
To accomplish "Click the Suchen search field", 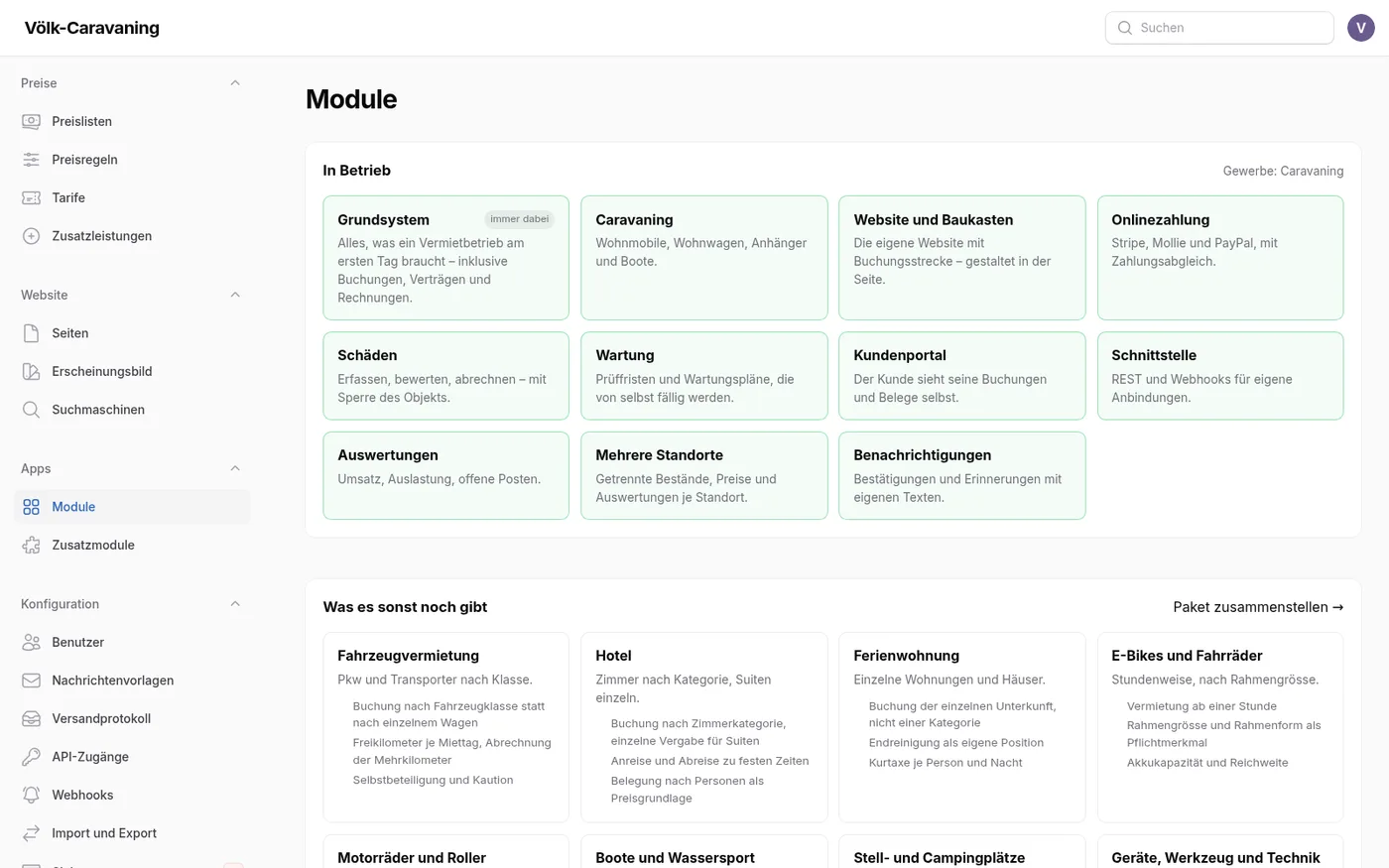I will 1219,28.
